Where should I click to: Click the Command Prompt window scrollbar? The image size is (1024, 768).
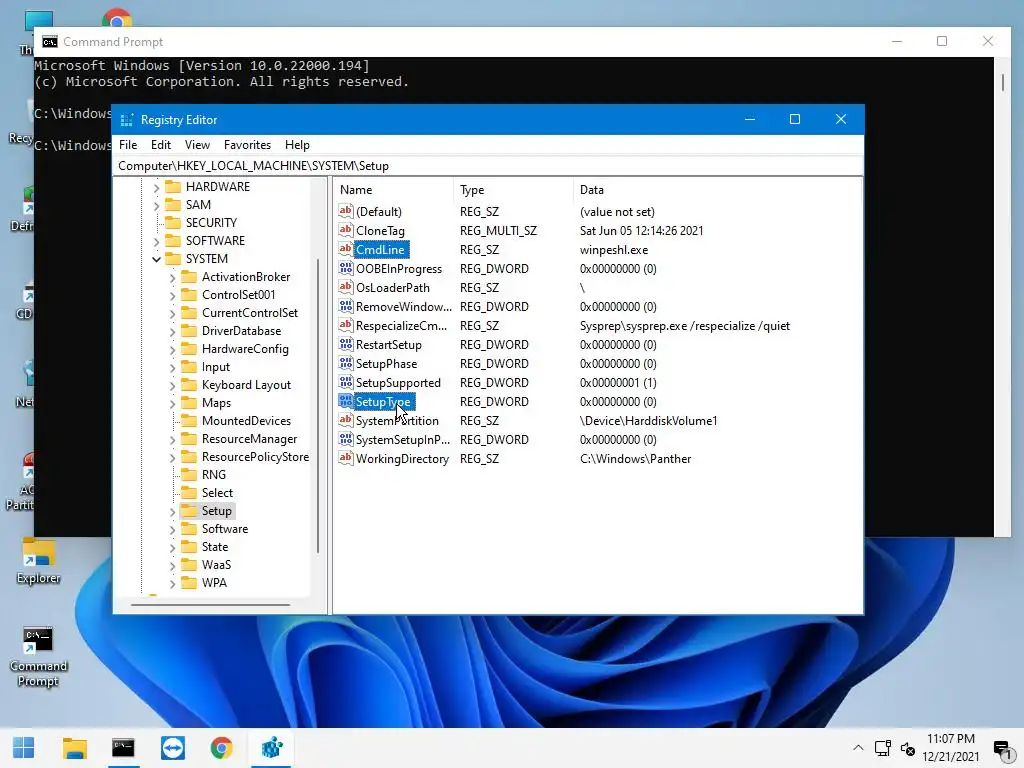[x=1003, y=83]
